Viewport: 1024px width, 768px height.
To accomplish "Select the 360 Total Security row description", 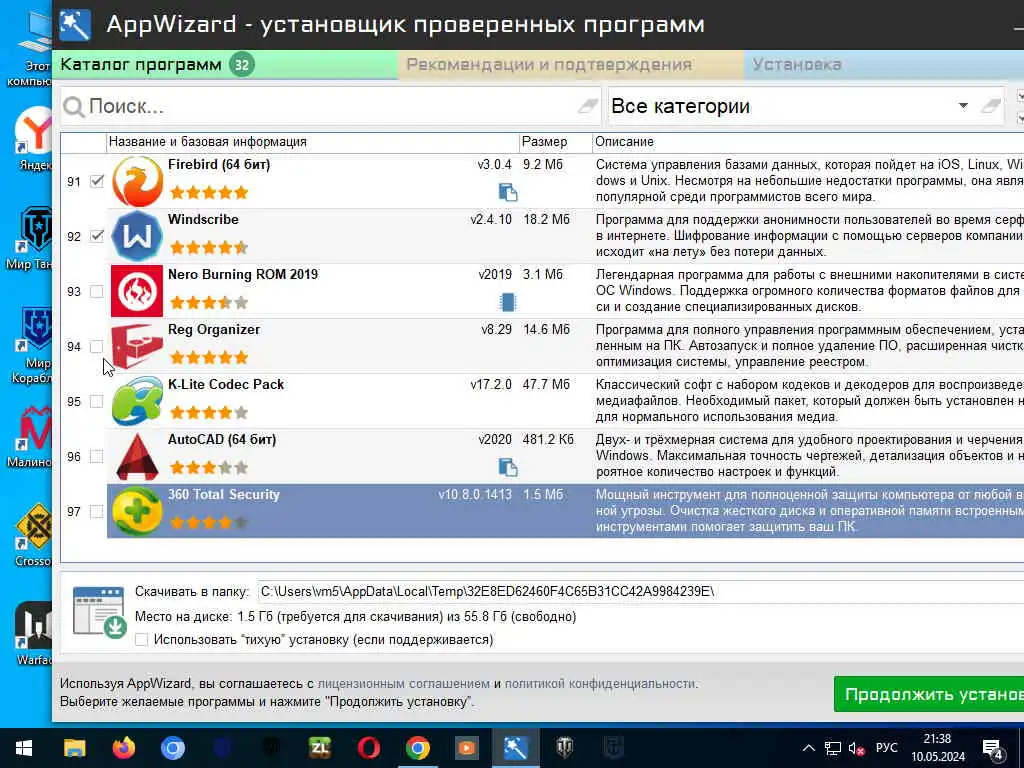I will click(x=809, y=511).
